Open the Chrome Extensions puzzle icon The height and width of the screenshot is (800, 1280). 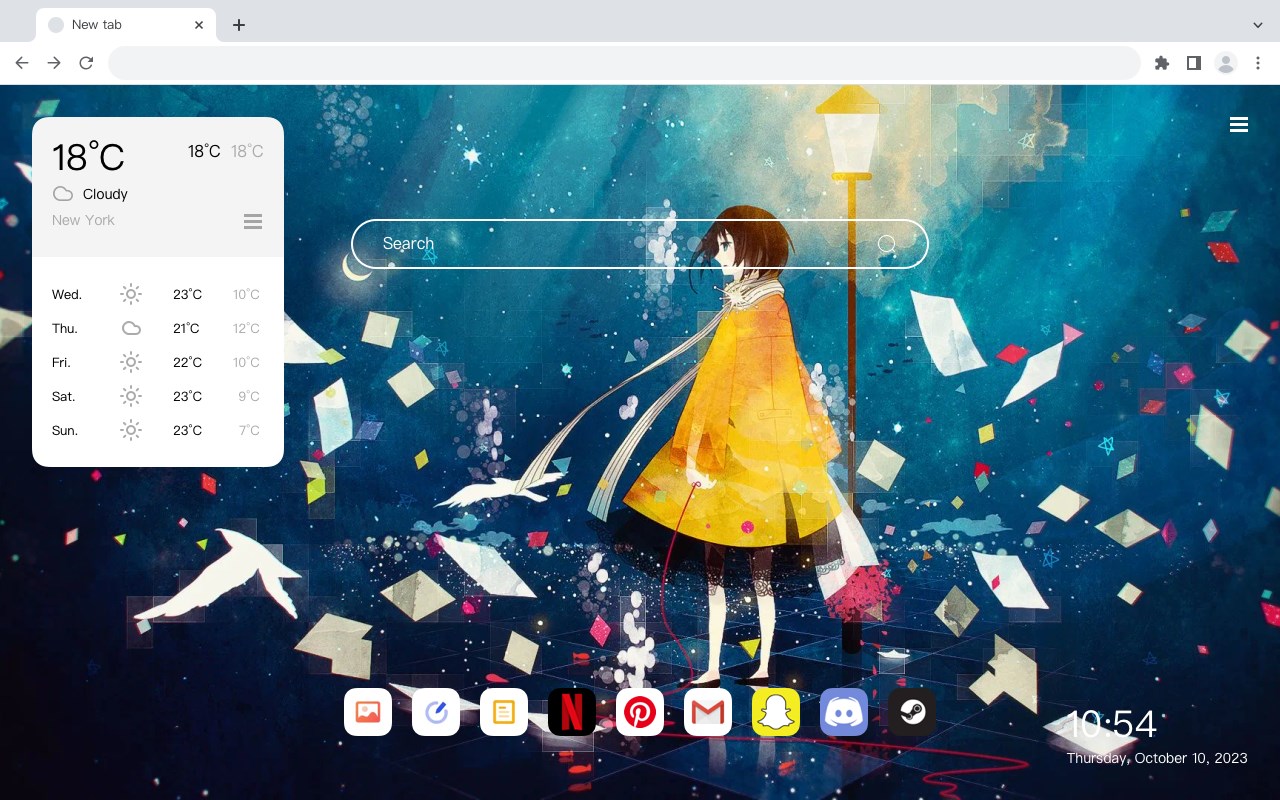(x=1161, y=63)
